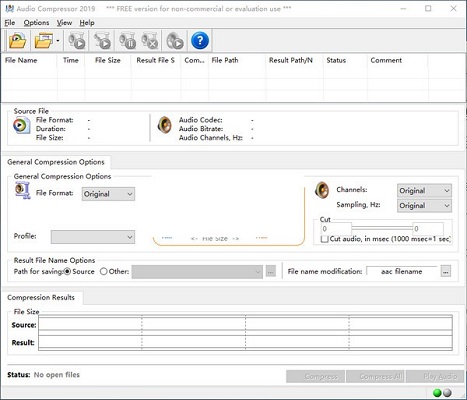Click the file name modification browse button

(446, 271)
